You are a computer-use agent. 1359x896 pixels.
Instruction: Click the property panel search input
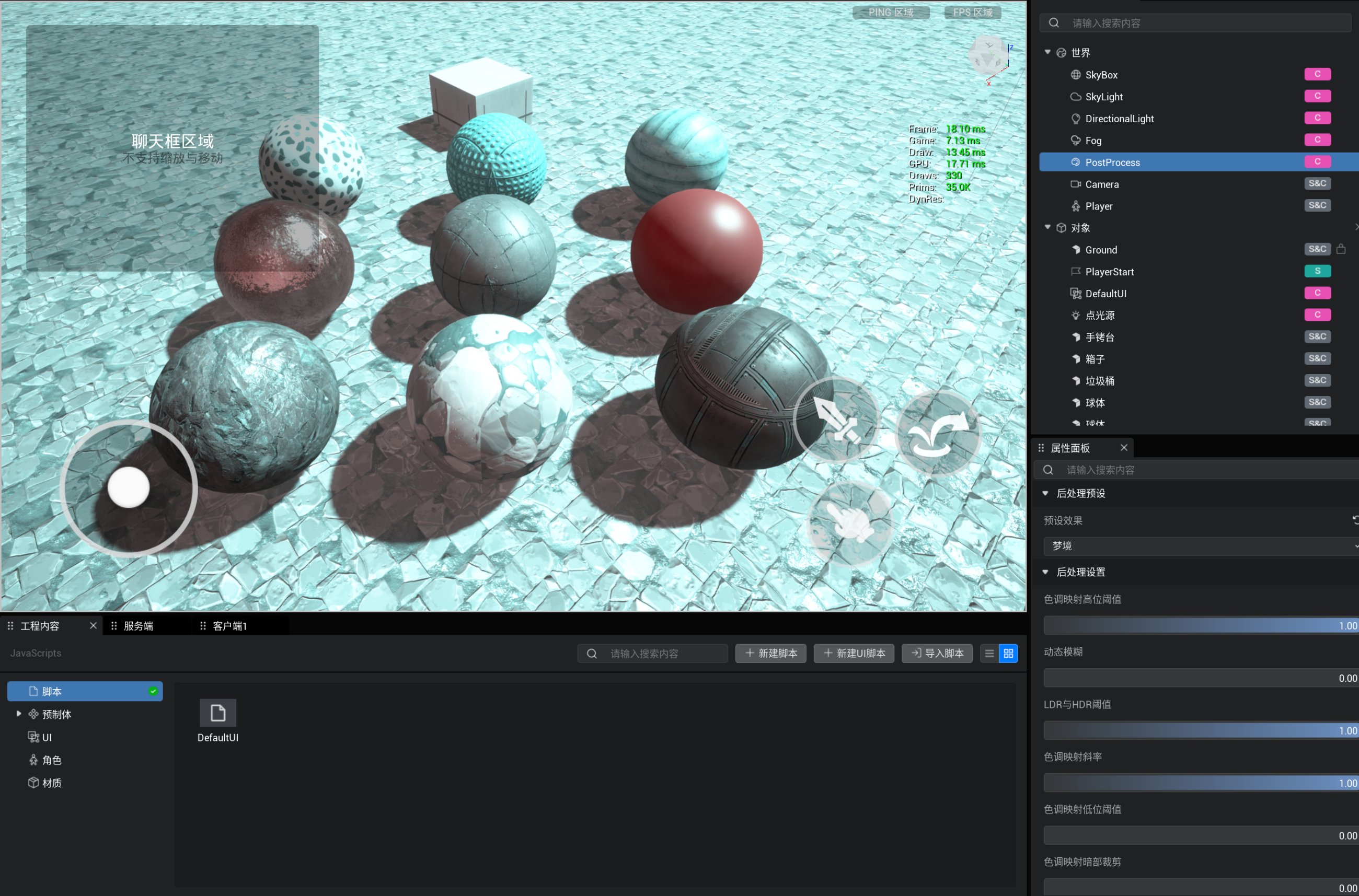1196,470
